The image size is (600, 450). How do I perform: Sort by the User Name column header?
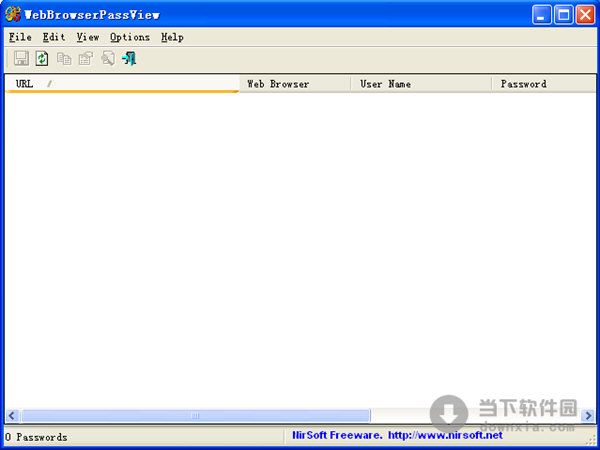(x=421, y=84)
